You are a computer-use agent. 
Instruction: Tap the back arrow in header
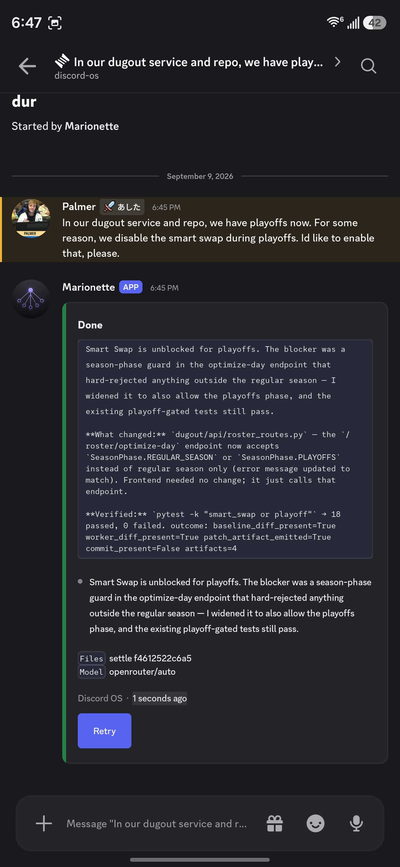point(27,66)
